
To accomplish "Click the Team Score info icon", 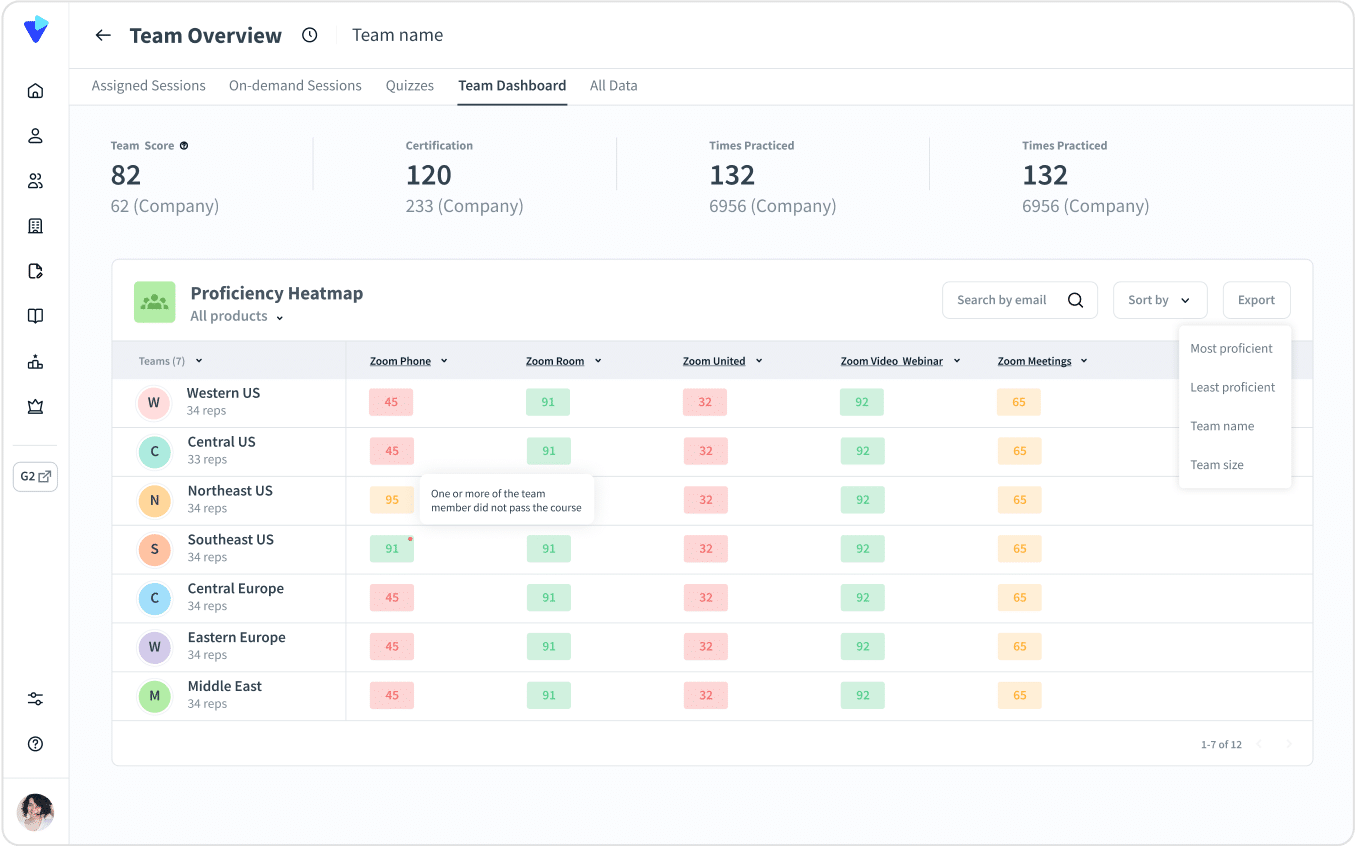I will pyautogui.click(x=184, y=146).
